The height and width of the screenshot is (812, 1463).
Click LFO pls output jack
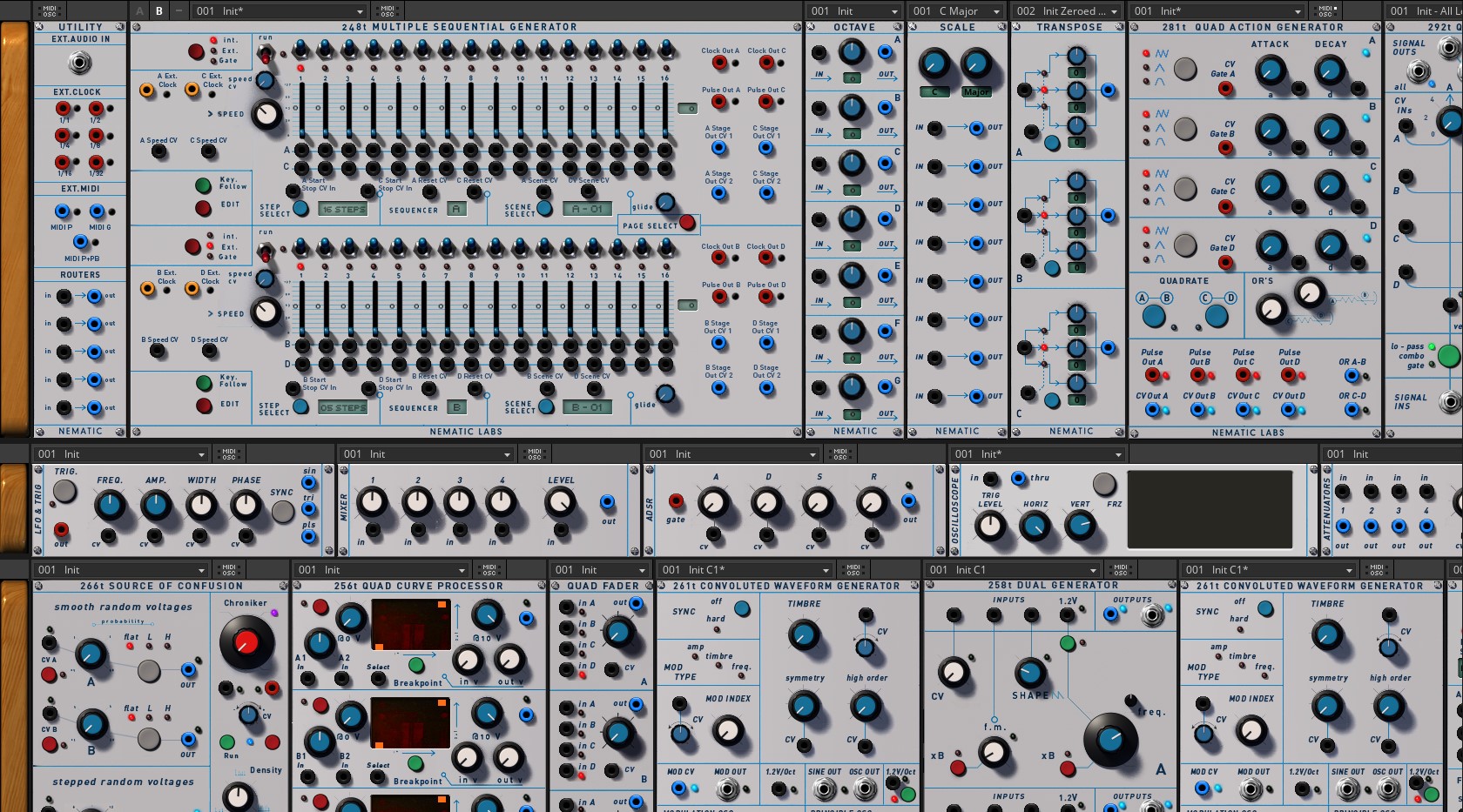(309, 537)
